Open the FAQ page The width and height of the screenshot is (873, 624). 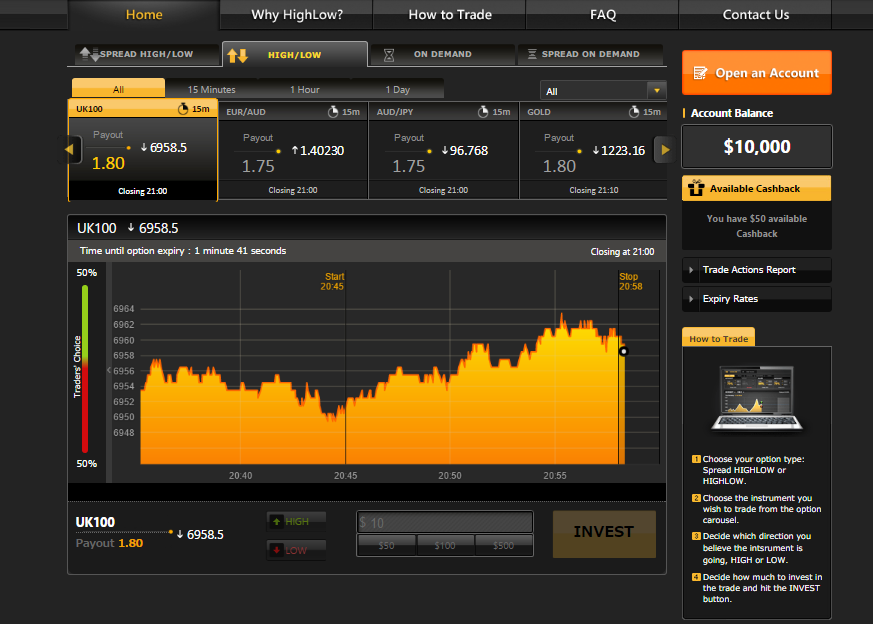(x=603, y=14)
